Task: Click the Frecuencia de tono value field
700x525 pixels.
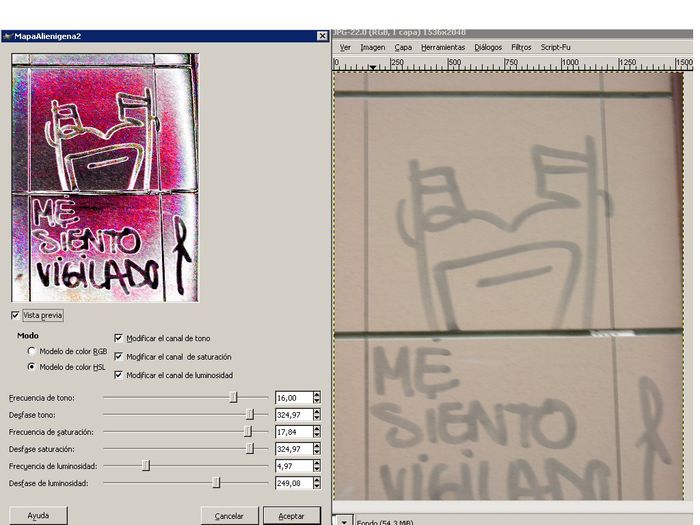Action: click(x=294, y=397)
